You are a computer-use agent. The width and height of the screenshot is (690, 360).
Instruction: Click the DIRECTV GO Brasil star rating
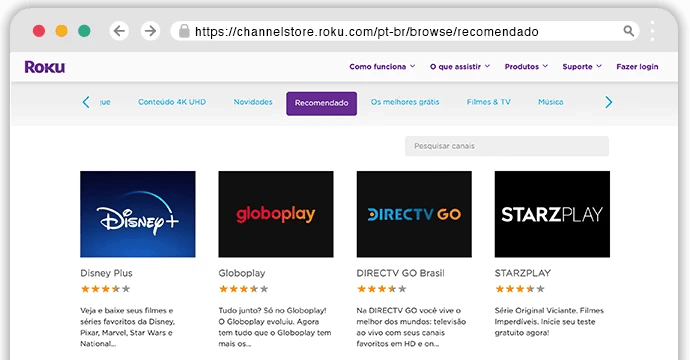point(382,289)
